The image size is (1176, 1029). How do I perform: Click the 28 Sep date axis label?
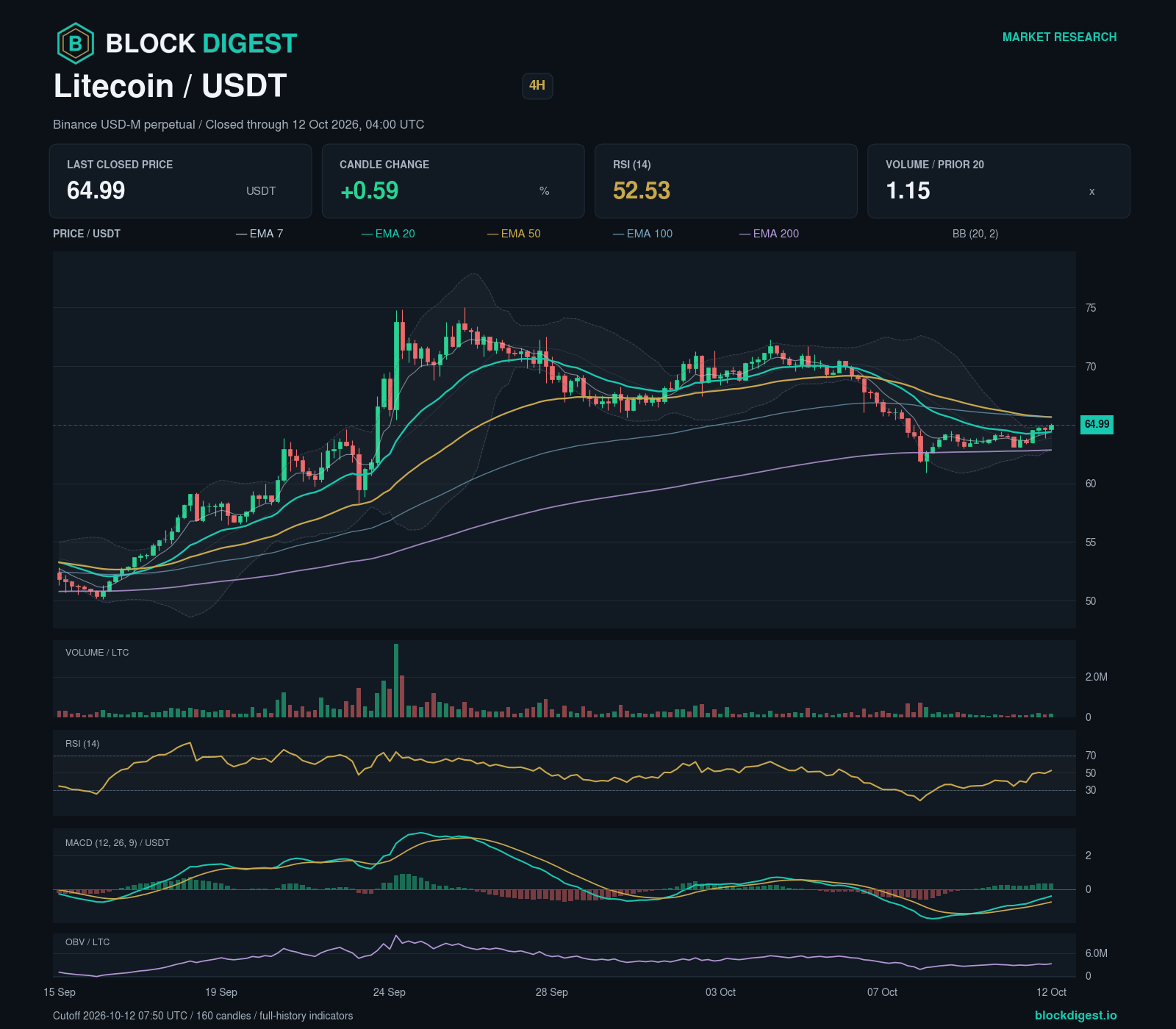pos(552,992)
